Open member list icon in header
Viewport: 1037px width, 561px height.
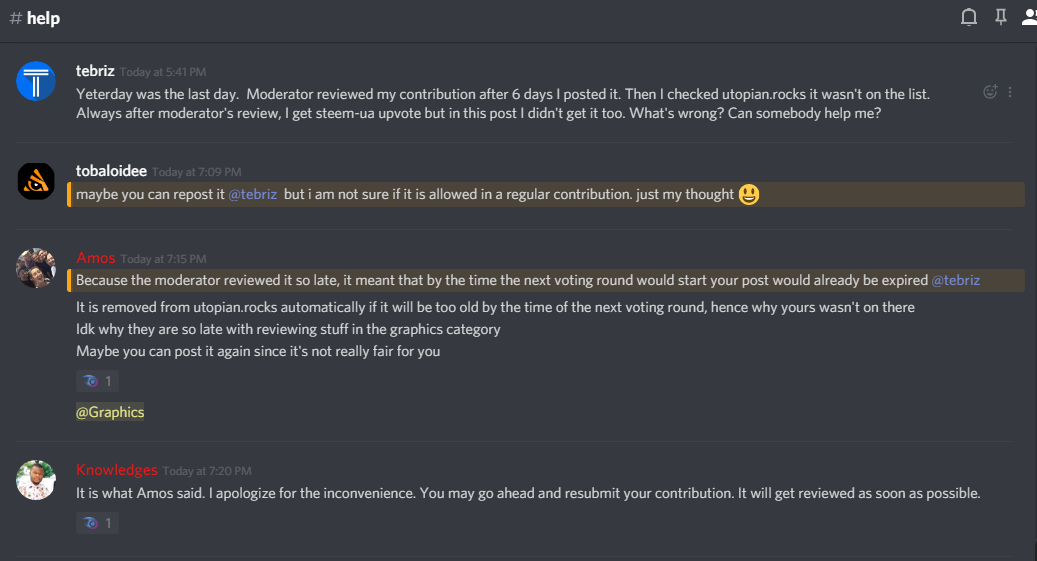click(x=1029, y=17)
